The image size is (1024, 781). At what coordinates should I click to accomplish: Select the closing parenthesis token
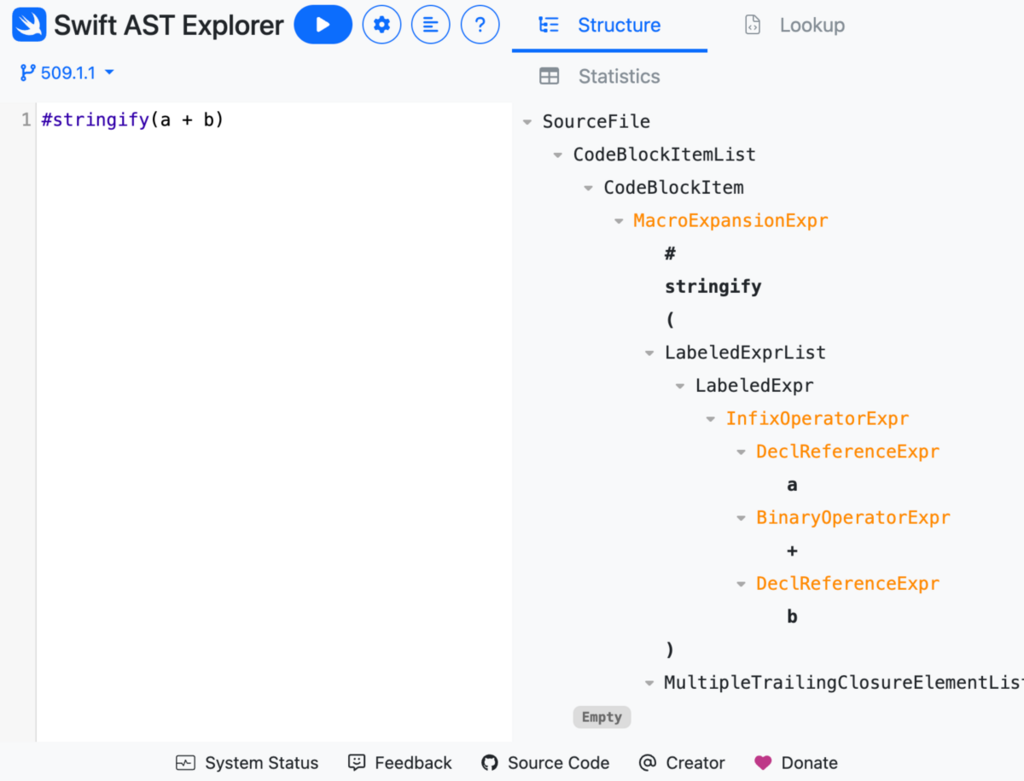point(670,650)
